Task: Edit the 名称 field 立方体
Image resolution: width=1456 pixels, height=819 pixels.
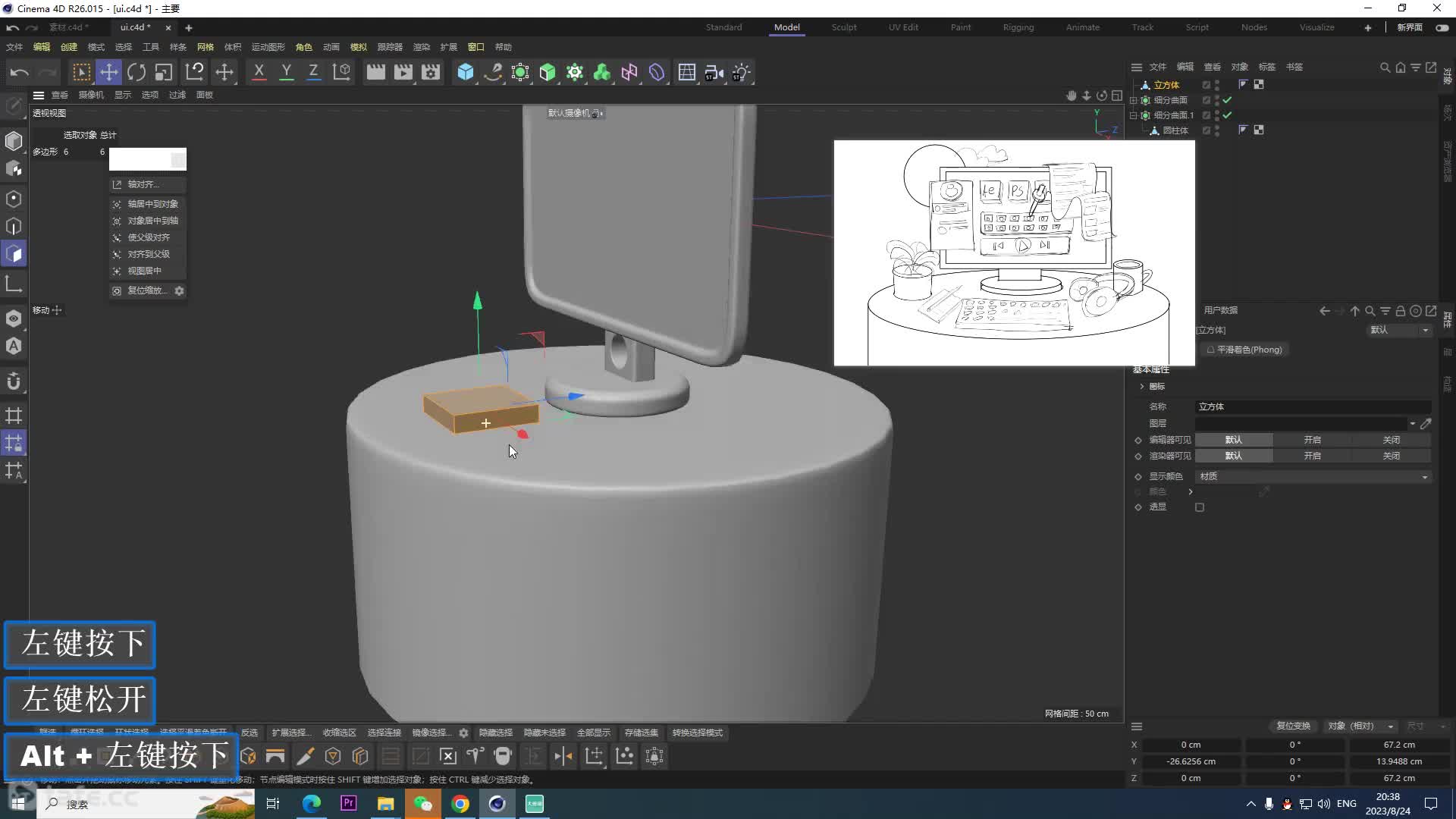Action: pyautogui.click(x=1313, y=407)
